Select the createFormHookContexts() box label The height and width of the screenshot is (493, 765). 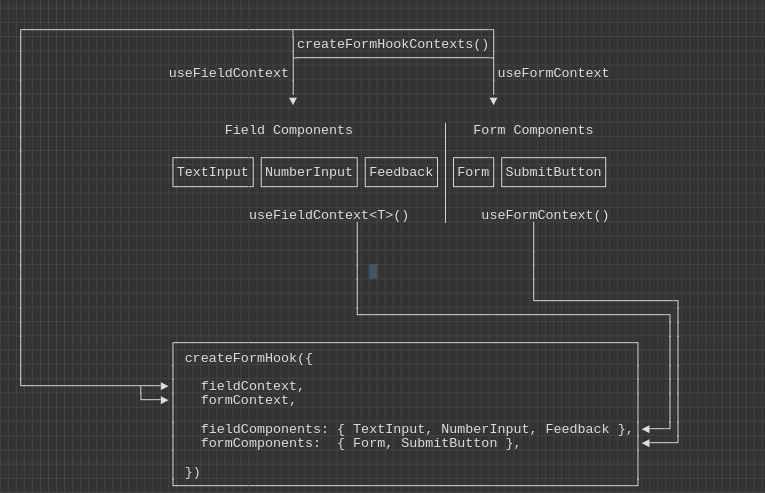[393, 44]
